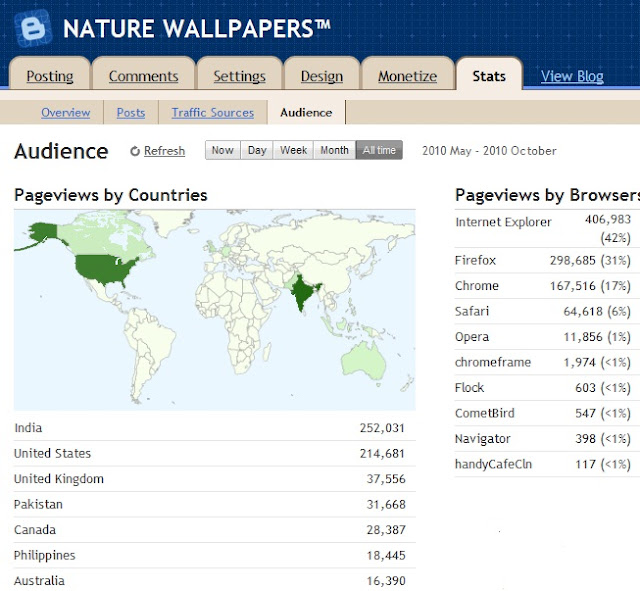Follow the View Blog link

point(572,76)
